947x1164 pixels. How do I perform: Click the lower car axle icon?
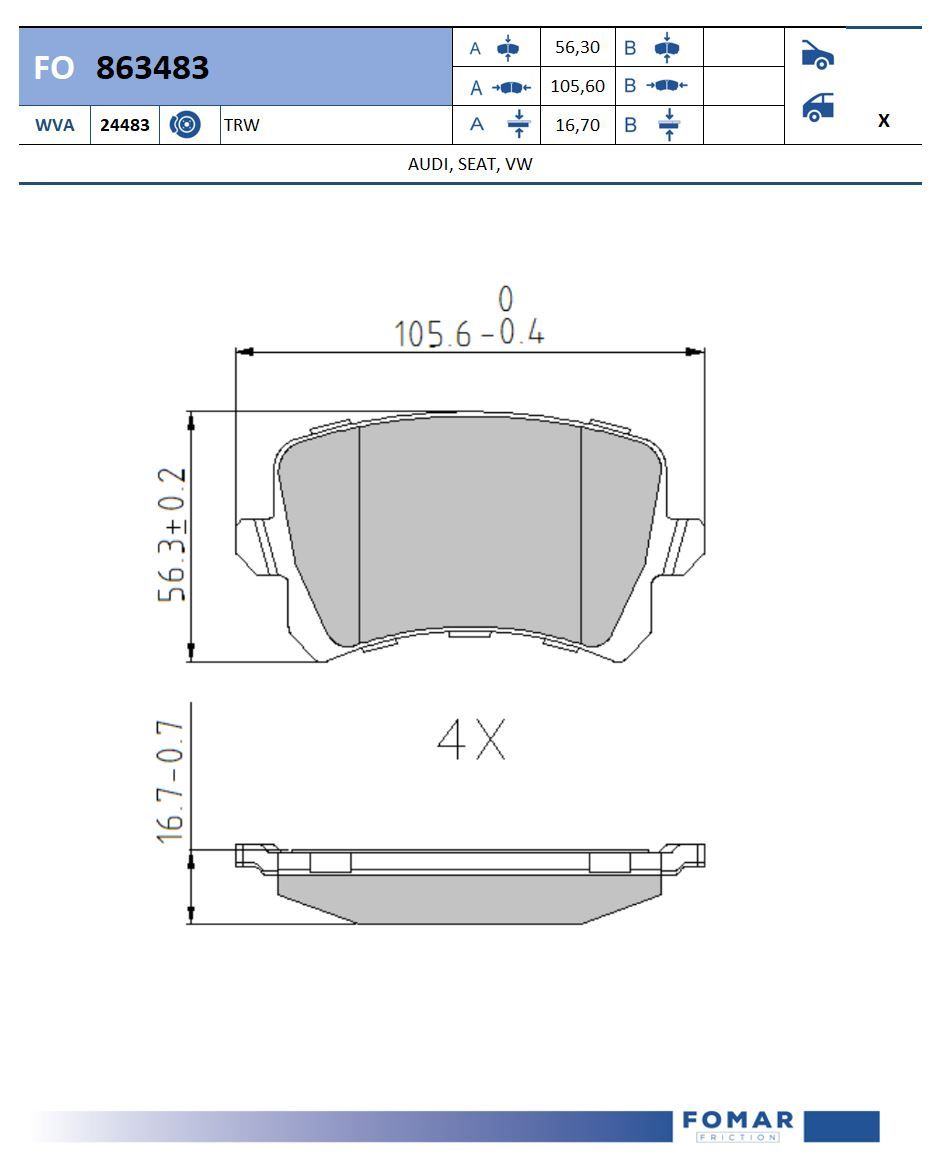click(817, 107)
